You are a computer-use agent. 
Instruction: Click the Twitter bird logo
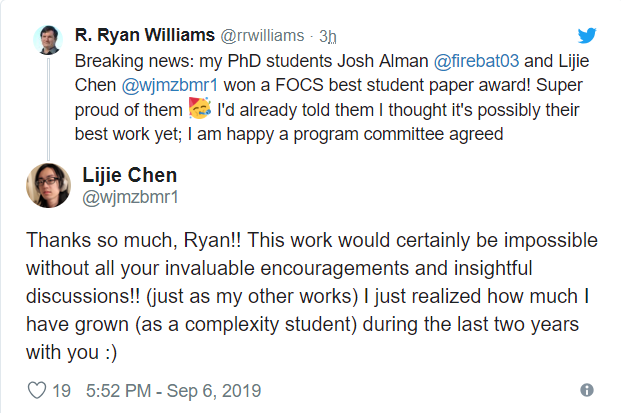pyautogui.click(x=587, y=36)
